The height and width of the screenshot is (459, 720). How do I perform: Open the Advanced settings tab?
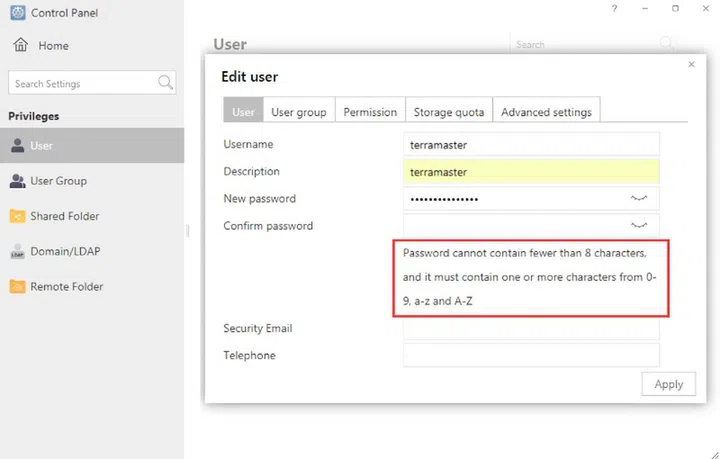(546, 112)
